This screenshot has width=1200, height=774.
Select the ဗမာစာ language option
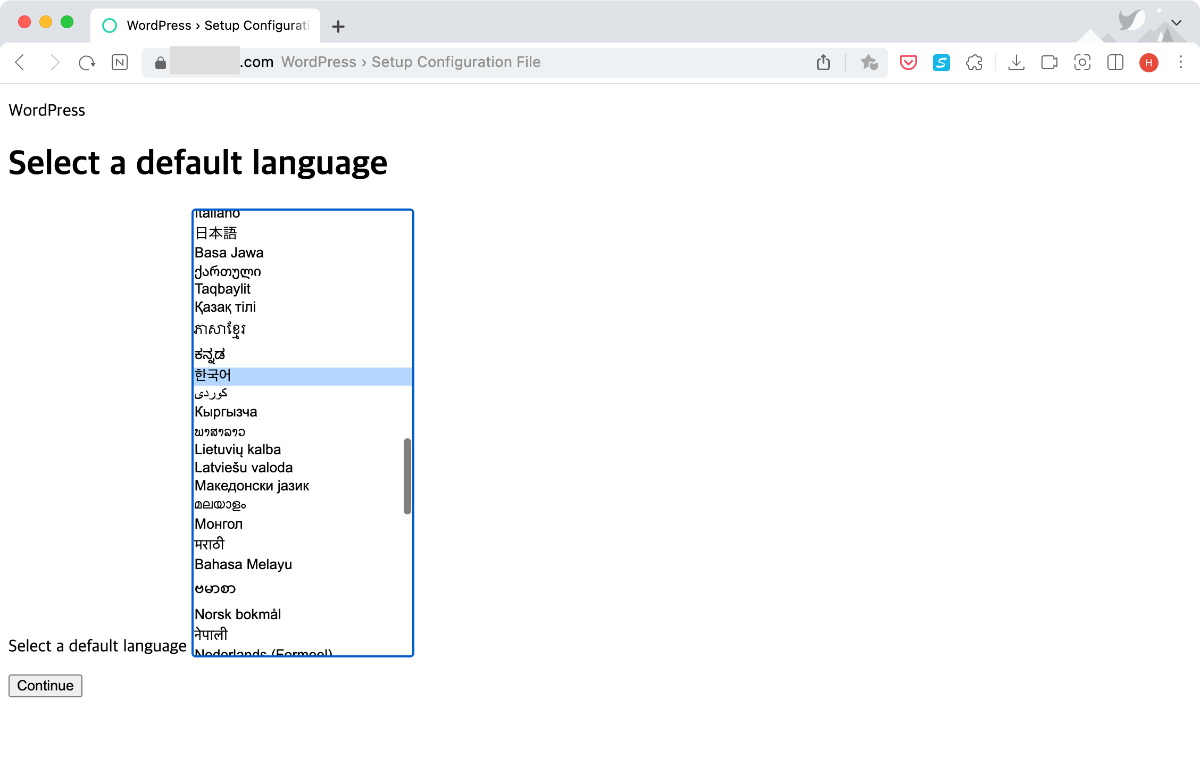click(303, 589)
